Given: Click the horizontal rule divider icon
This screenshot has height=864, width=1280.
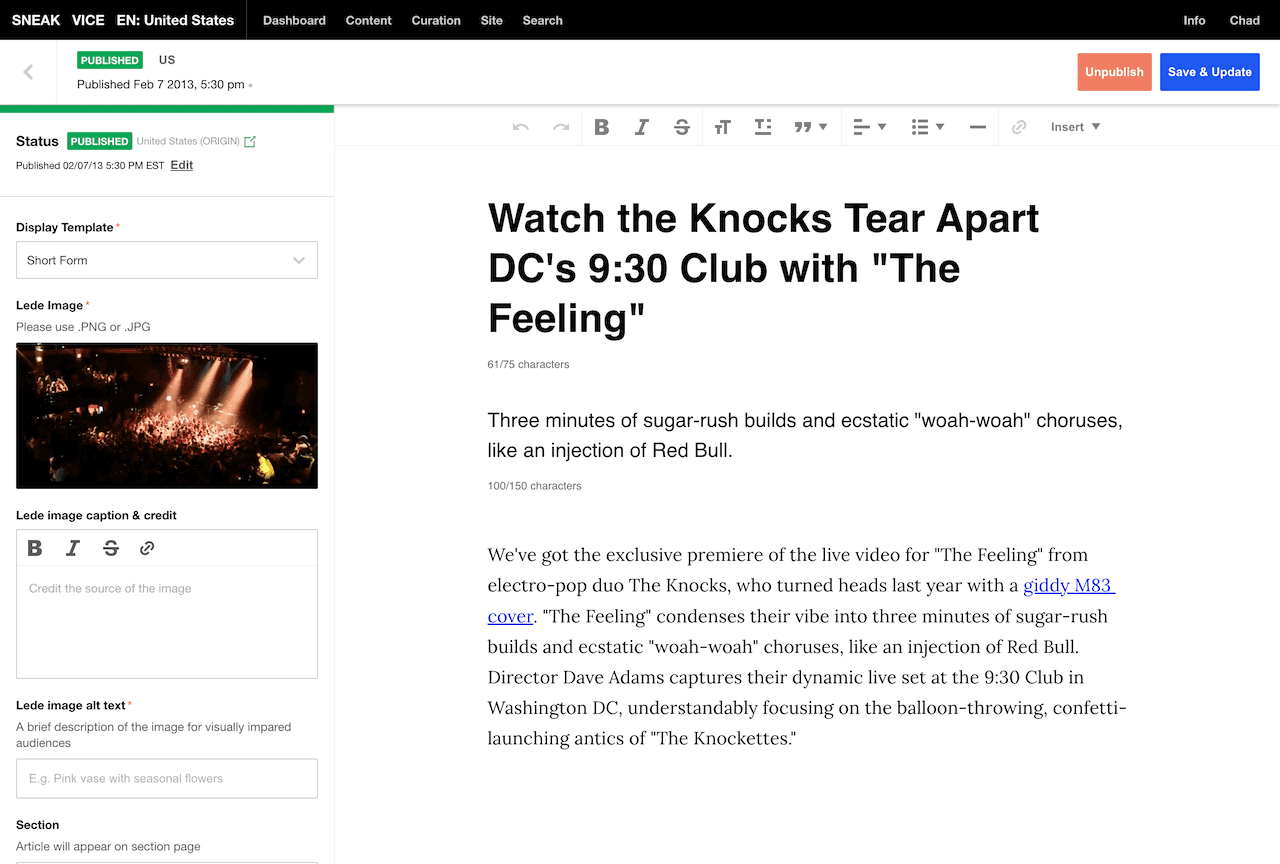Looking at the screenshot, I should tap(977, 127).
